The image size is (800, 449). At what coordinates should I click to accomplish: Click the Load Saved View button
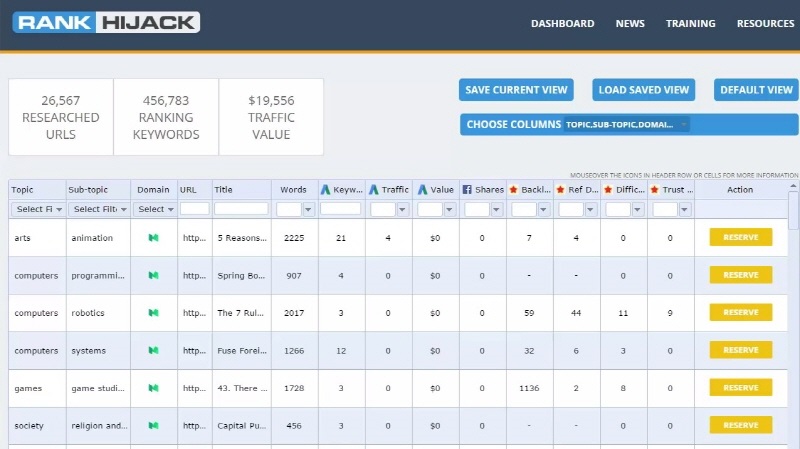pos(643,90)
